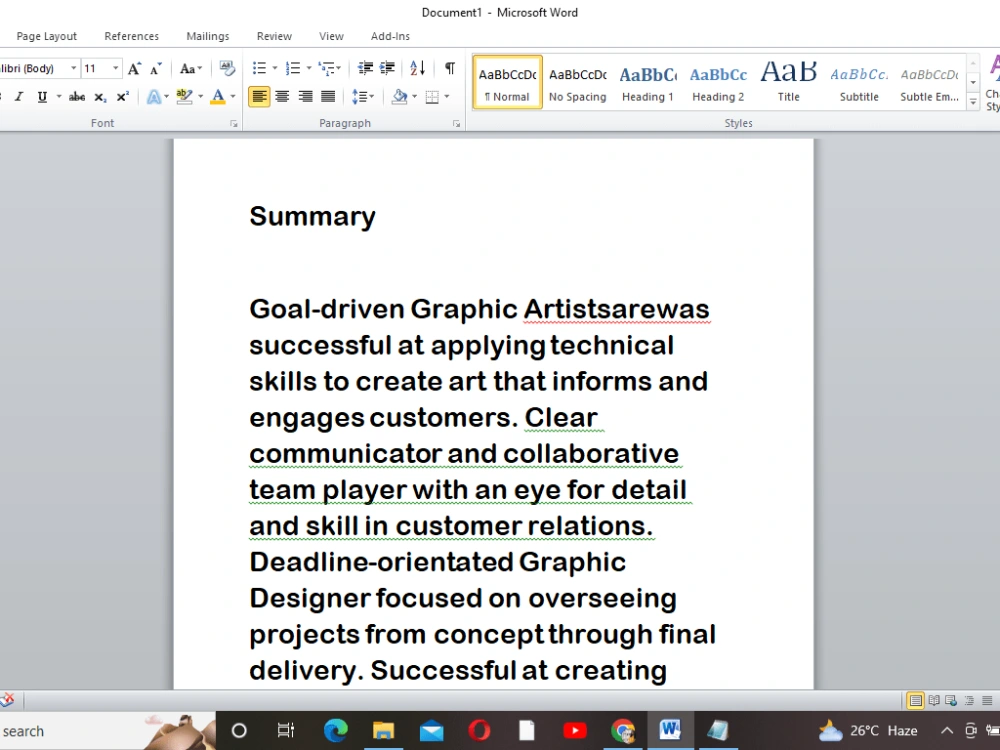The image size is (1000, 750).
Task: Open the font size dropdown
Action: coord(115,68)
